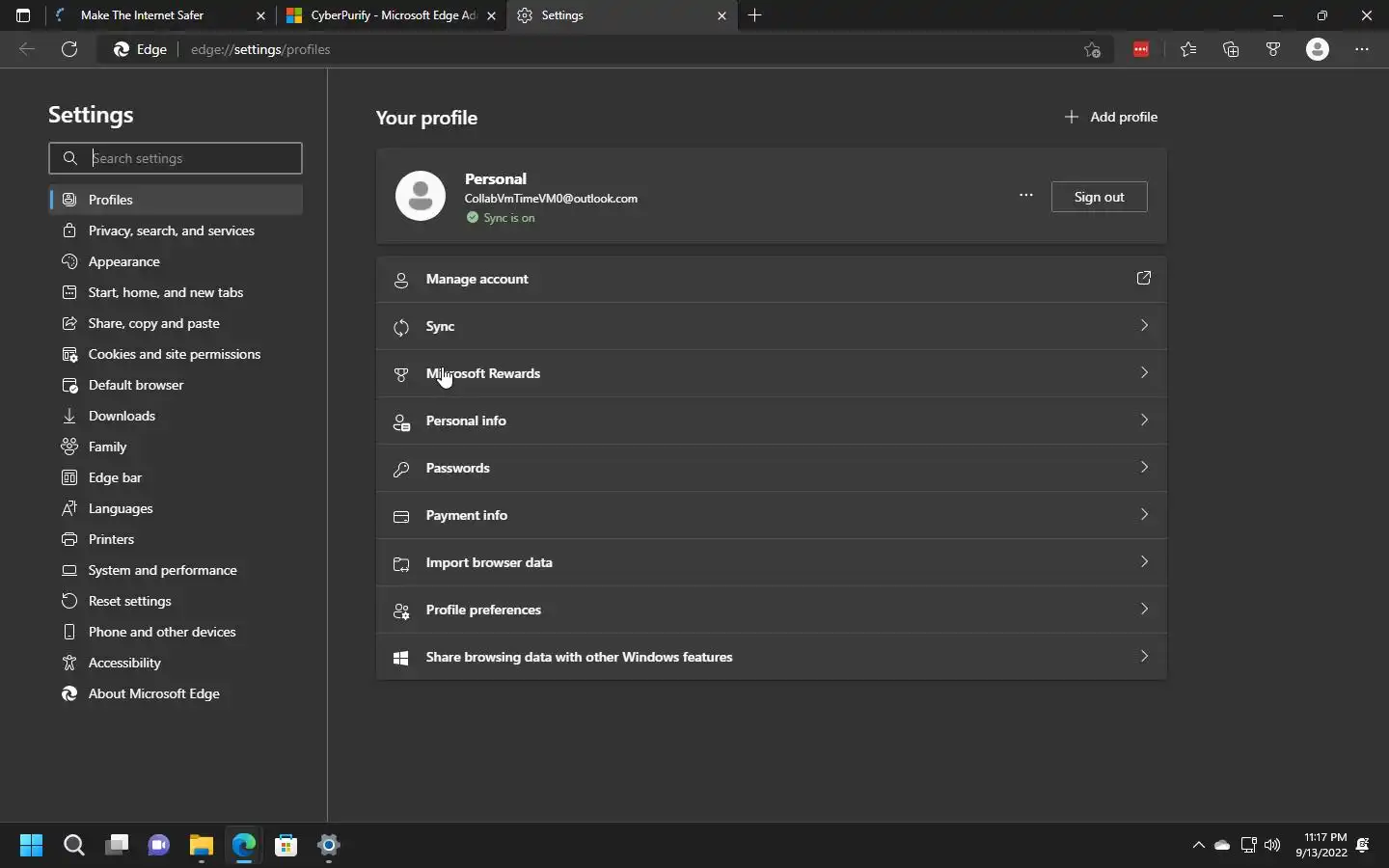
Task: Open the Downloads settings section
Action: pyautogui.click(x=176, y=416)
